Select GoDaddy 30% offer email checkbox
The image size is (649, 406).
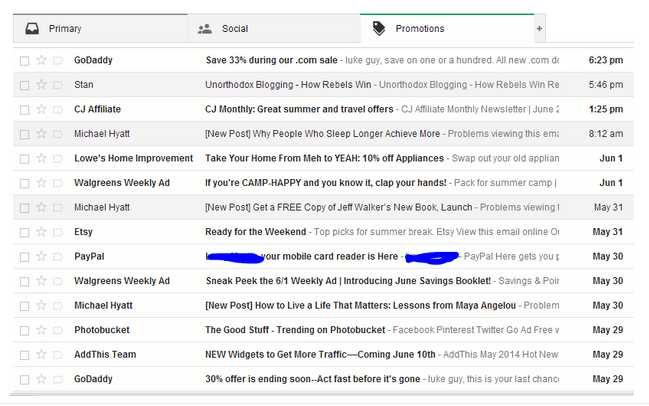(24, 380)
